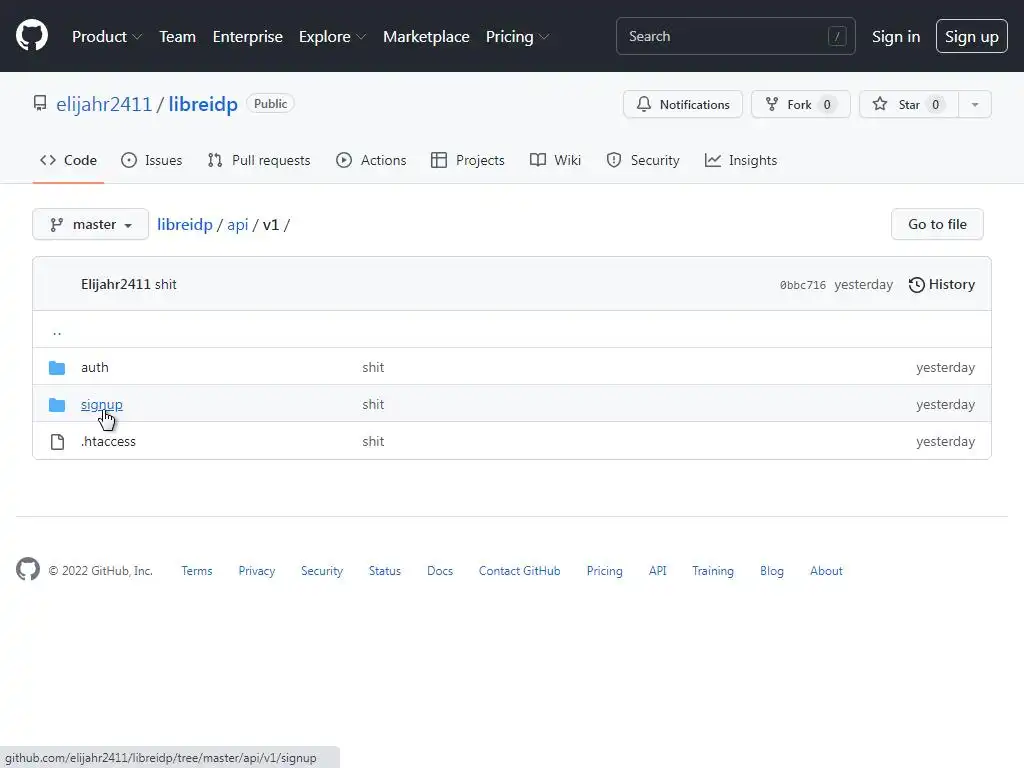The image size is (1024, 768).
Task: Click the Docs footer link
Action: (440, 571)
